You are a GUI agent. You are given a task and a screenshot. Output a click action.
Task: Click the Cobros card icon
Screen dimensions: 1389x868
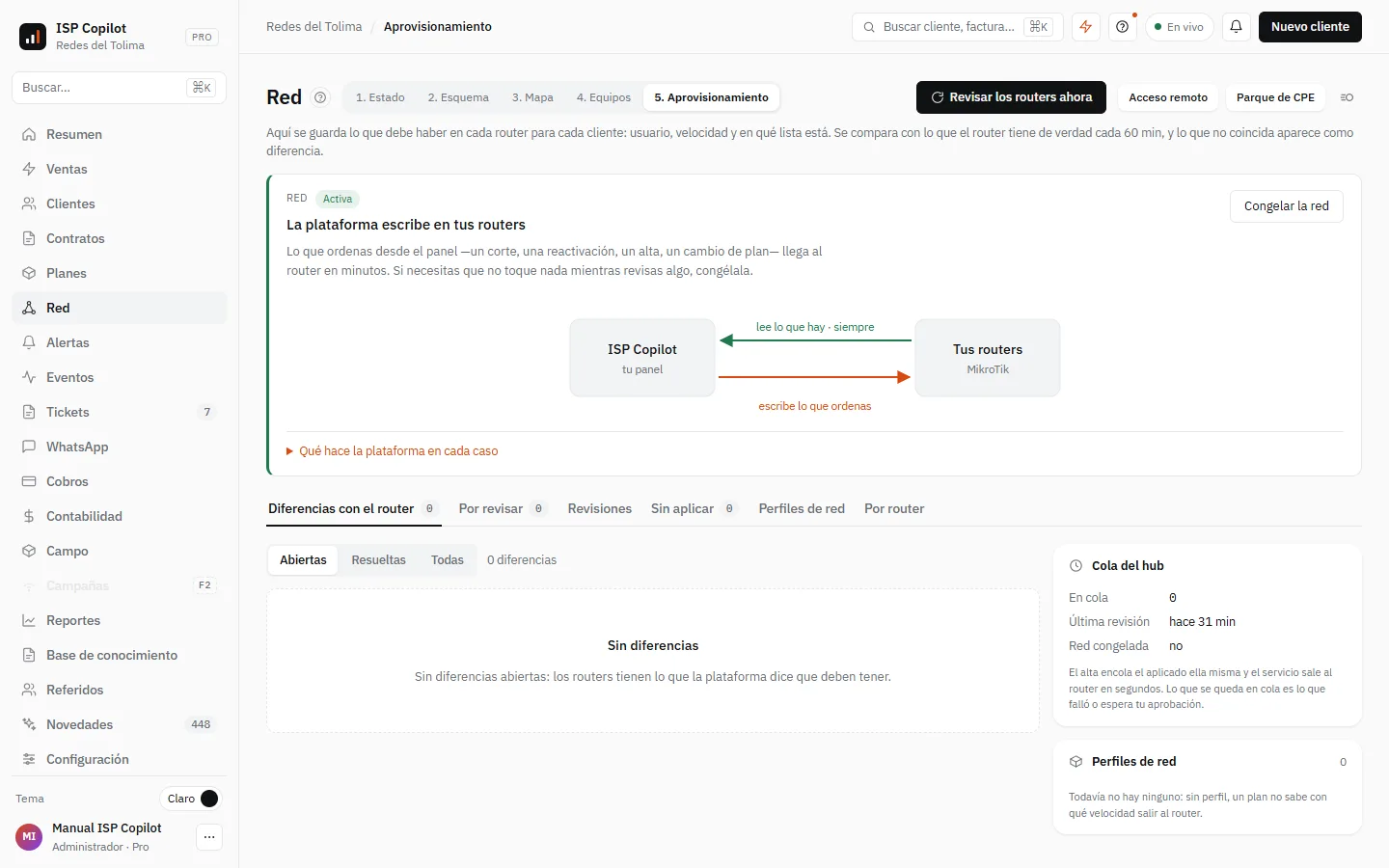[x=29, y=481]
